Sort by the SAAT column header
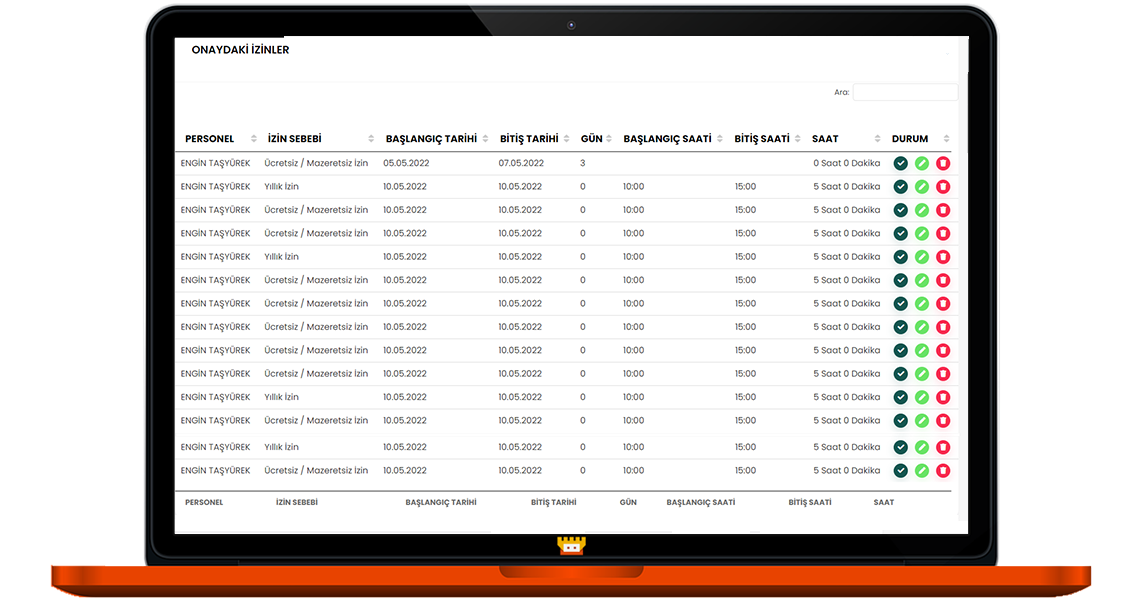The height and width of the screenshot is (599, 1135). coord(845,139)
